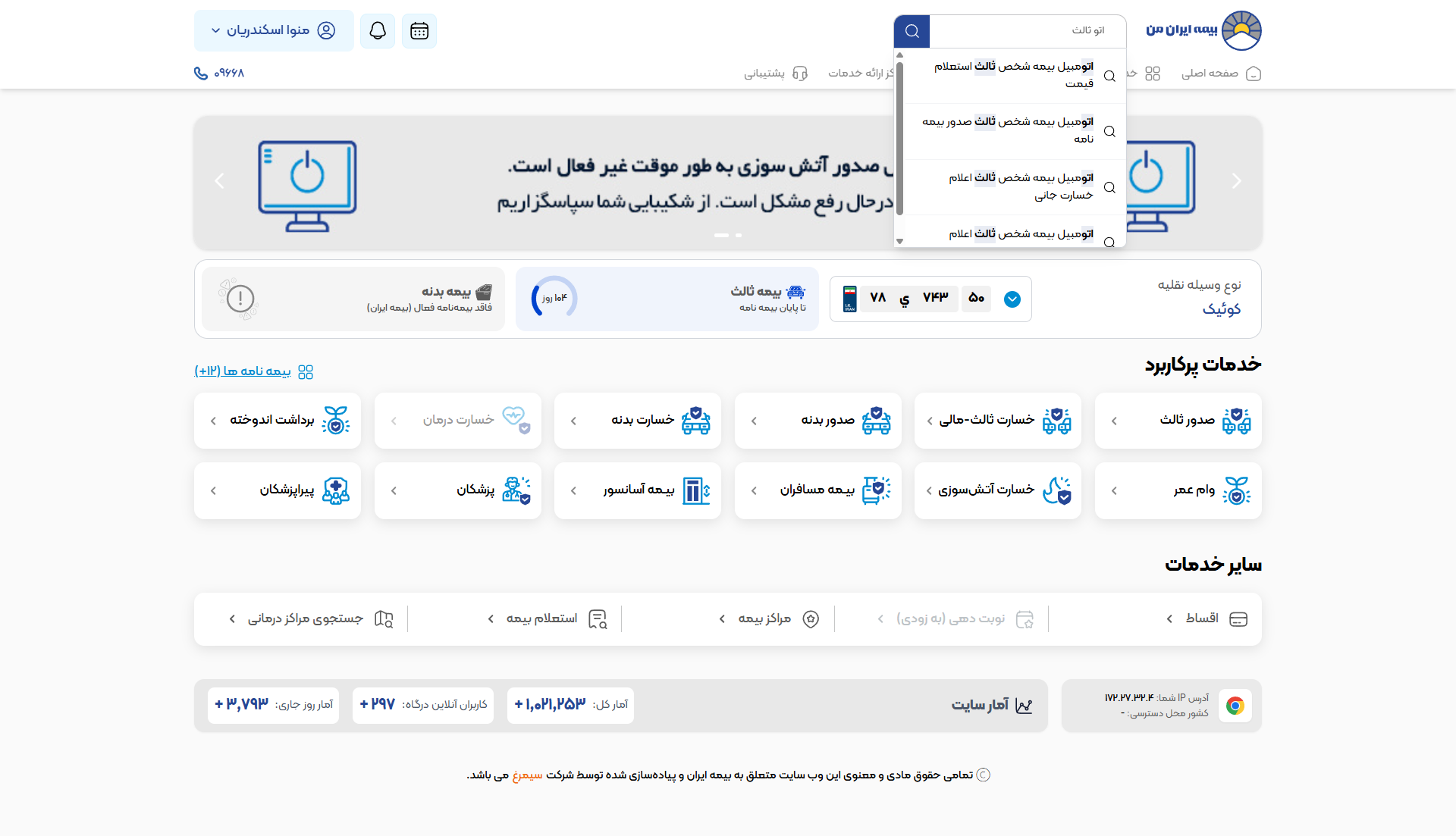Click the calendar icon in the header

click(419, 30)
